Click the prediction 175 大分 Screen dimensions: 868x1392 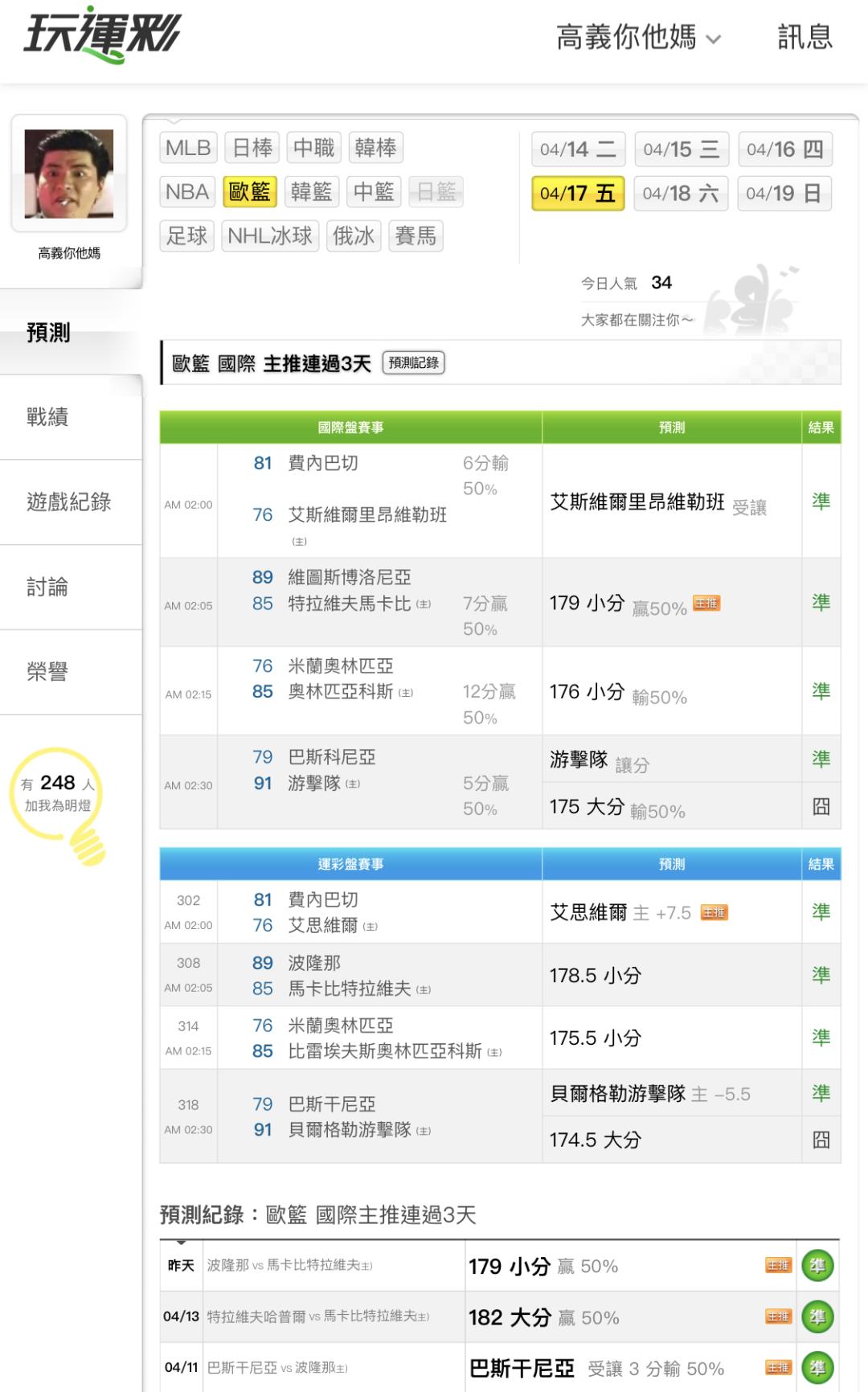pos(587,807)
